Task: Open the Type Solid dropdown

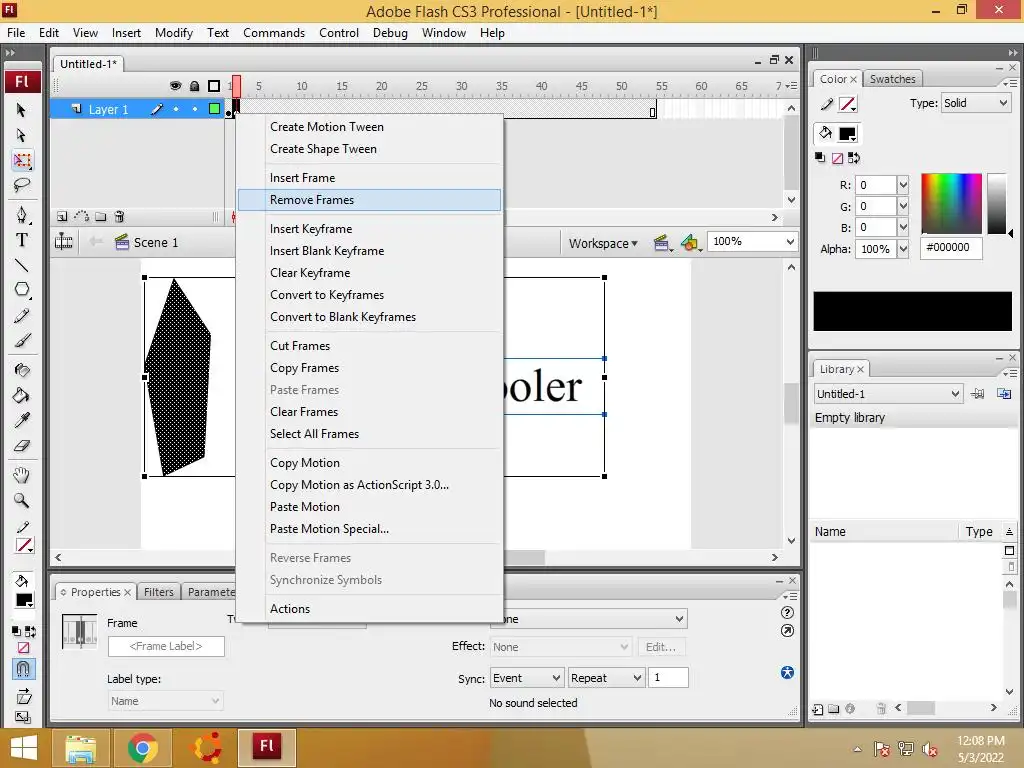Action: click(x=976, y=103)
